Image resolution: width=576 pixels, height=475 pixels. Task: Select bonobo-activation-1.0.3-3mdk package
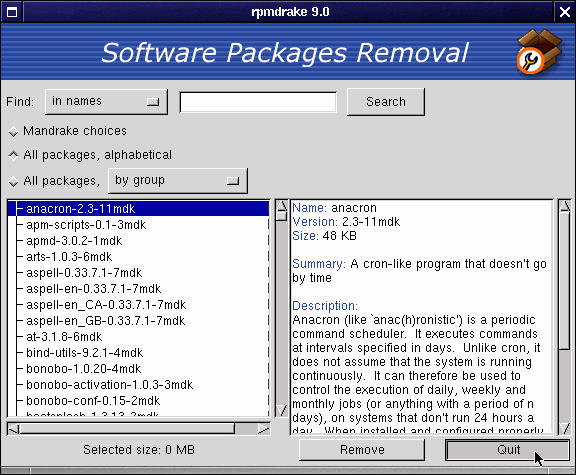[x=138, y=384]
